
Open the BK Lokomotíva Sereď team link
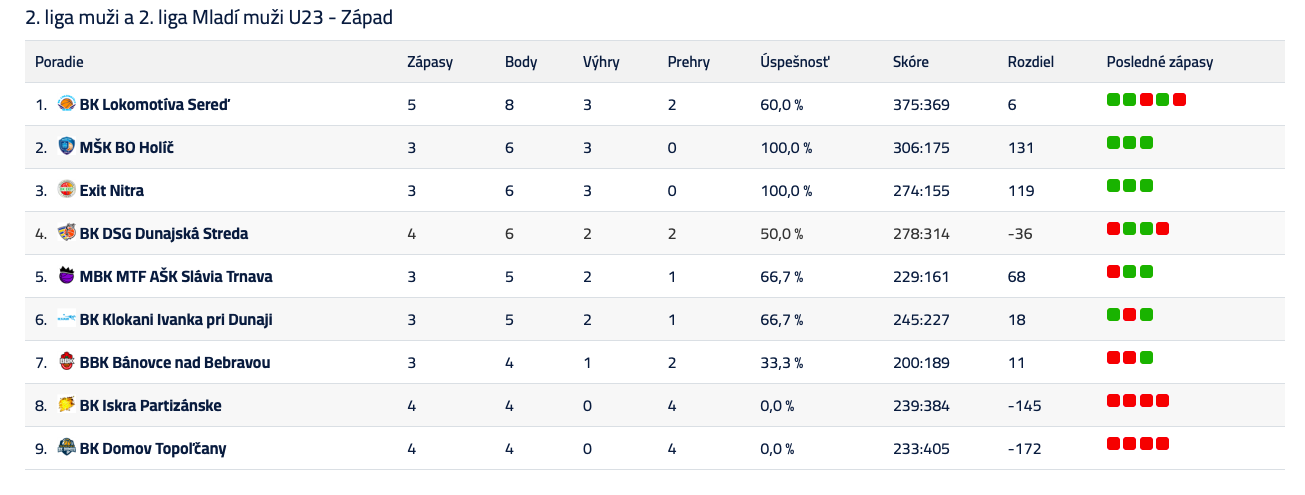coord(155,104)
